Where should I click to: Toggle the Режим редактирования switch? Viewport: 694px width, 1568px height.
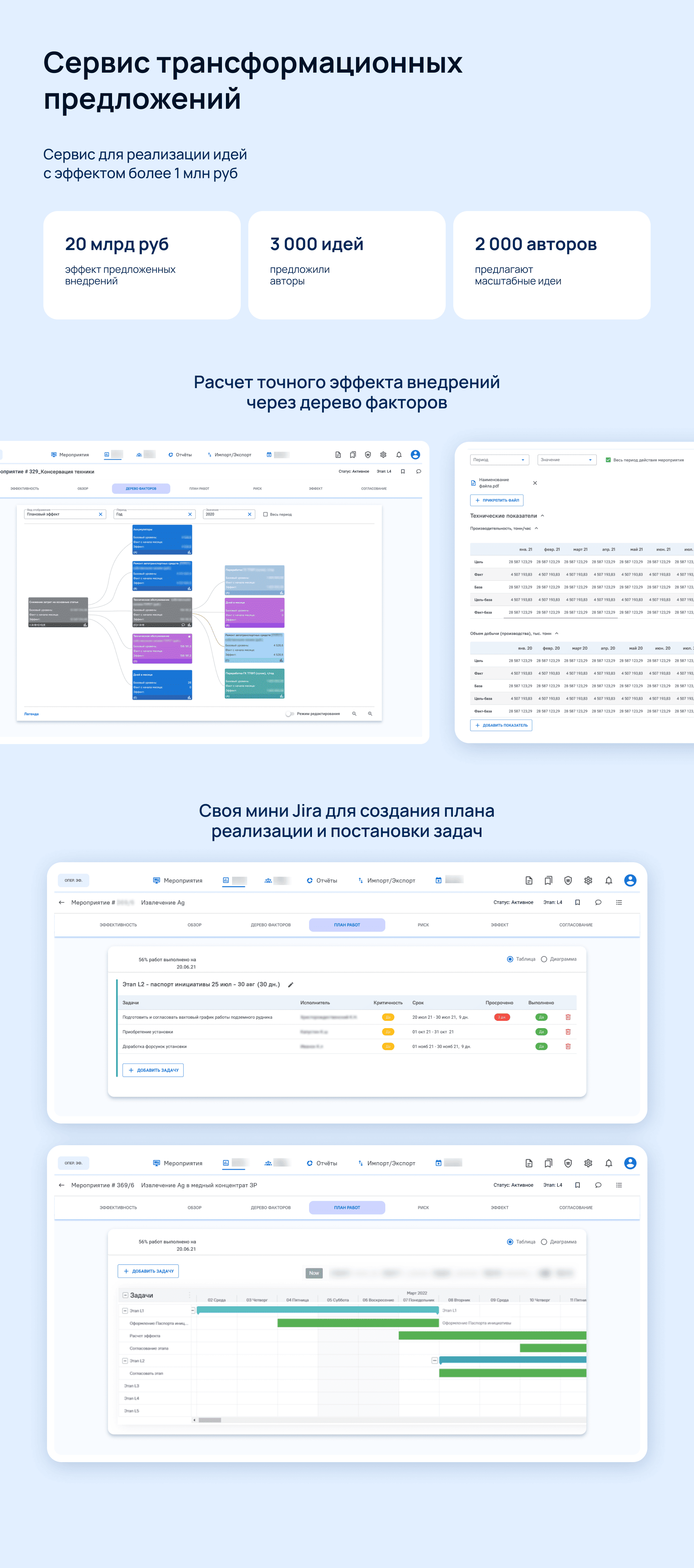tap(290, 713)
